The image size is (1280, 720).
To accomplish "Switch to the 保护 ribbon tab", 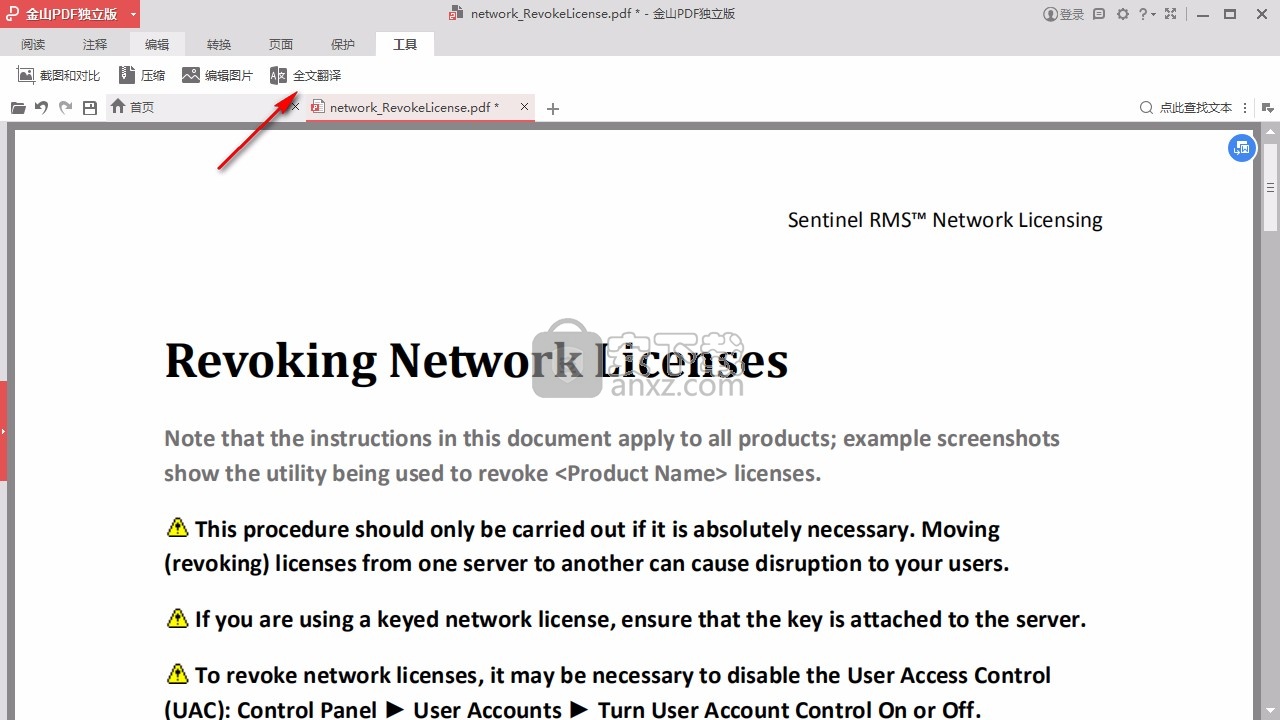I will point(343,45).
